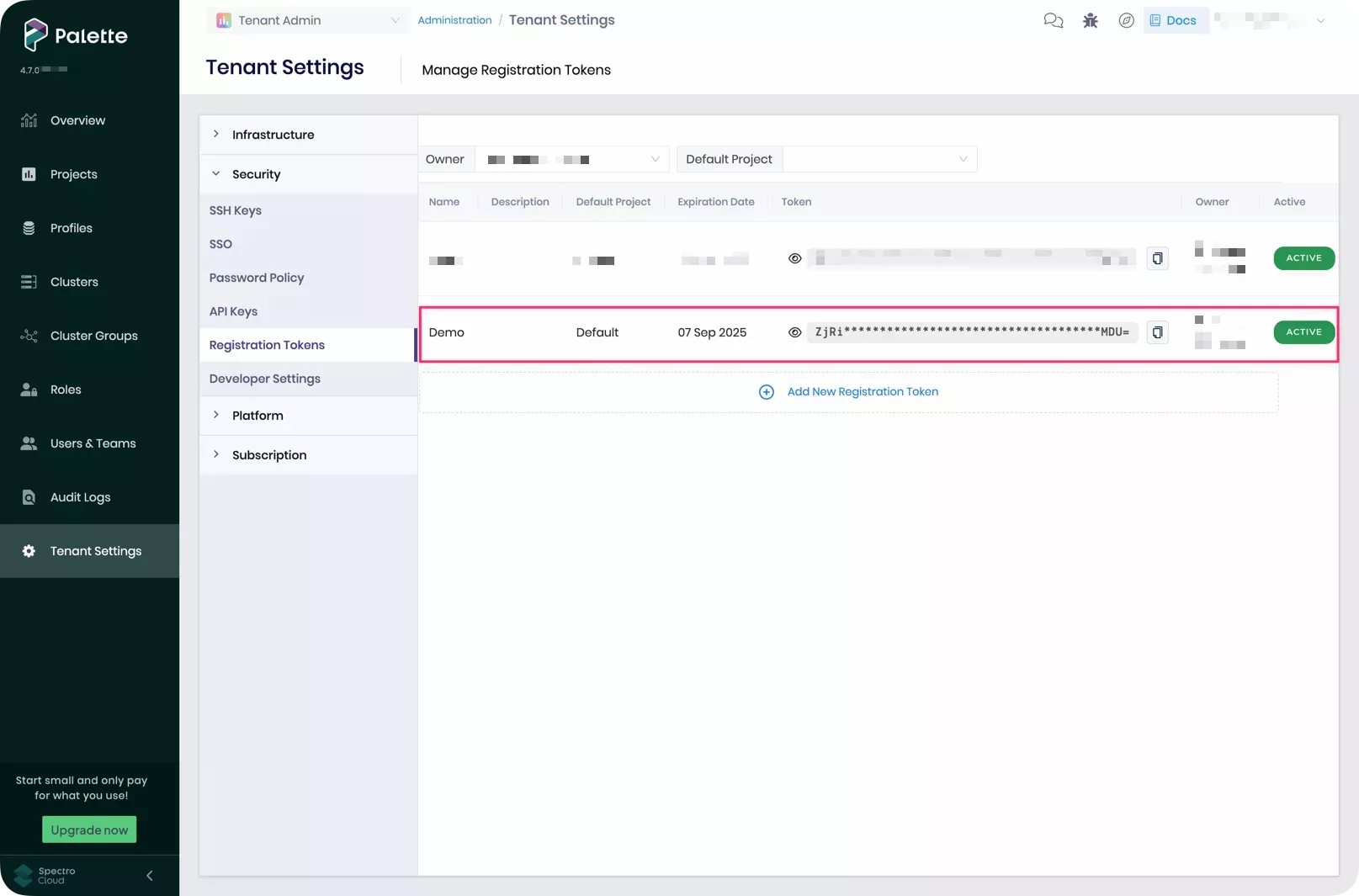Open the Tenant Admin scope selector

pyautogui.click(x=307, y=20)
